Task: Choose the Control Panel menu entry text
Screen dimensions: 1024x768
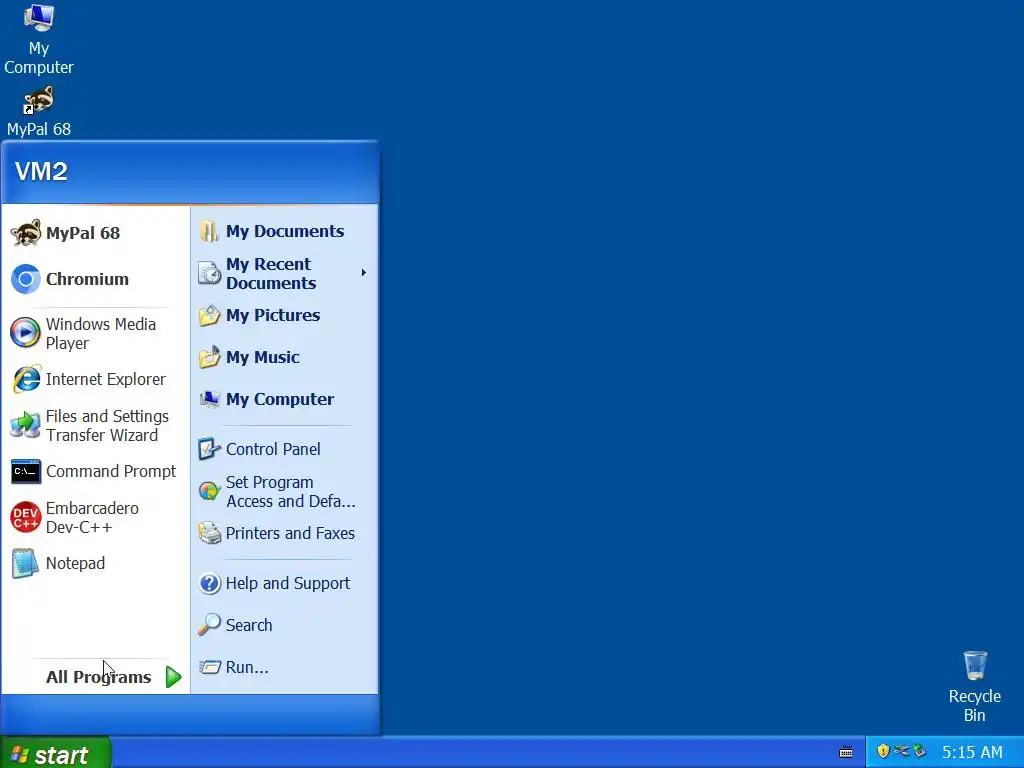Action: 273,449
